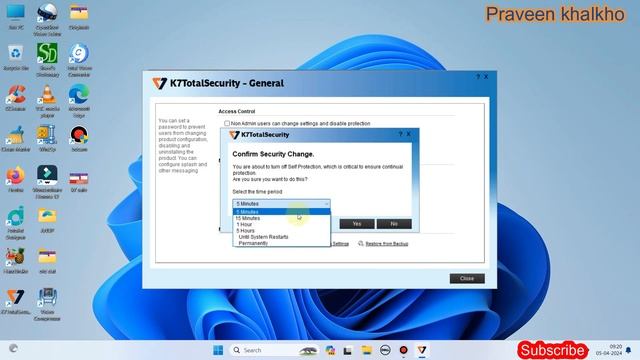This screenshot has height=360, width=640.
Task: Open K7TotalSecurity desktop shortcut
Action: pos(16,301)
